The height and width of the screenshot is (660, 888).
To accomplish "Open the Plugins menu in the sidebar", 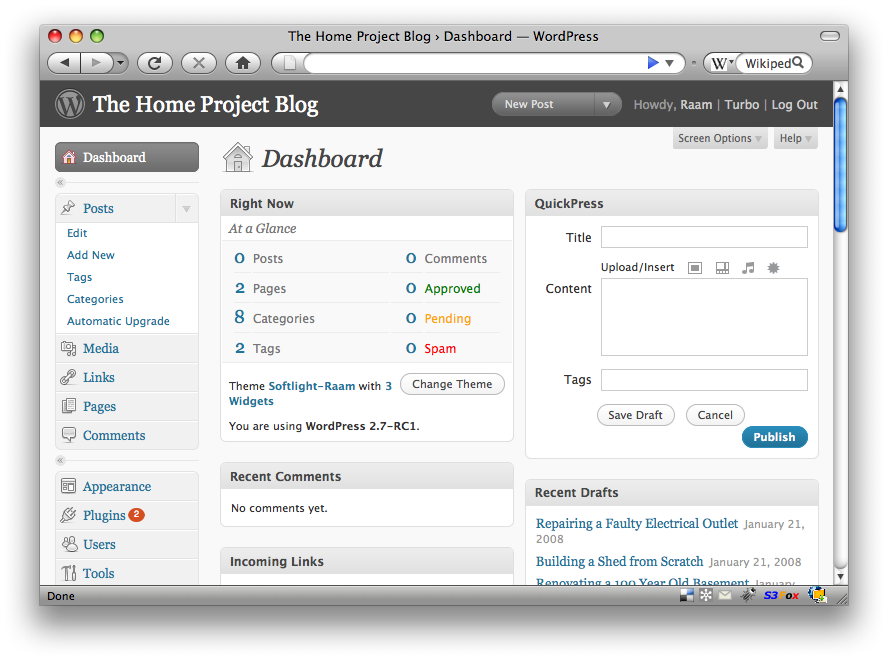I will click(104, 516).
